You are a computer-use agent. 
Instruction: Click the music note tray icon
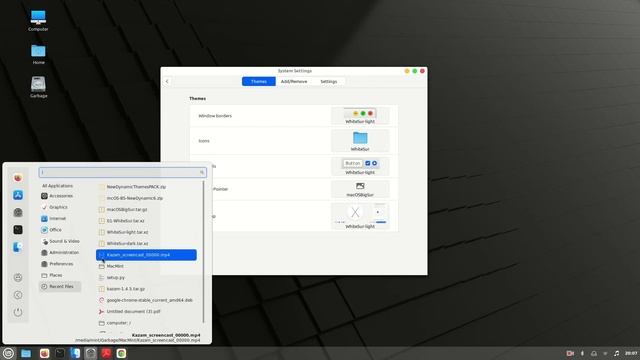(x=616, y=353)
